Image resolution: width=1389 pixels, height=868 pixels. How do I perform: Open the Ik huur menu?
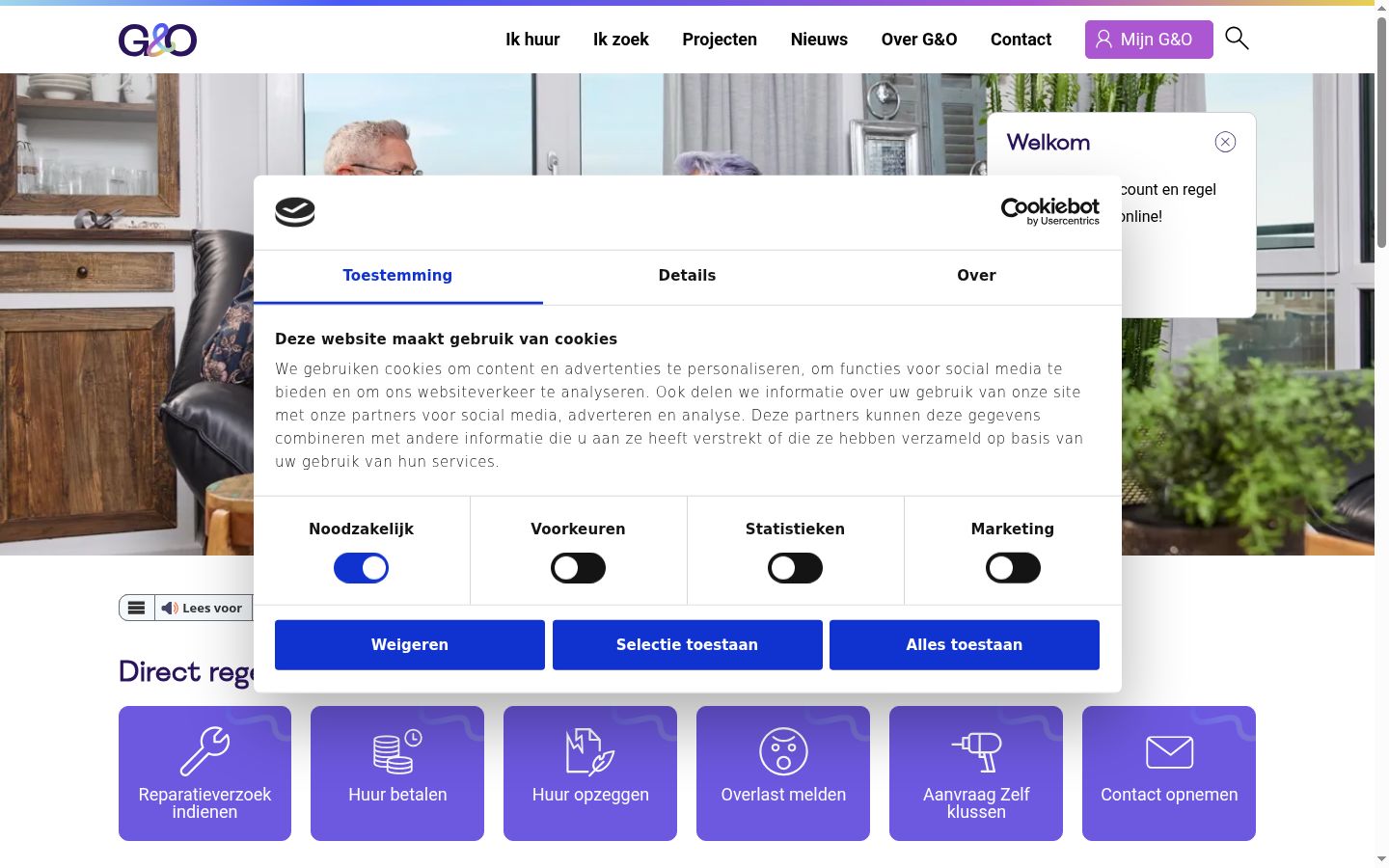[532, 40]
